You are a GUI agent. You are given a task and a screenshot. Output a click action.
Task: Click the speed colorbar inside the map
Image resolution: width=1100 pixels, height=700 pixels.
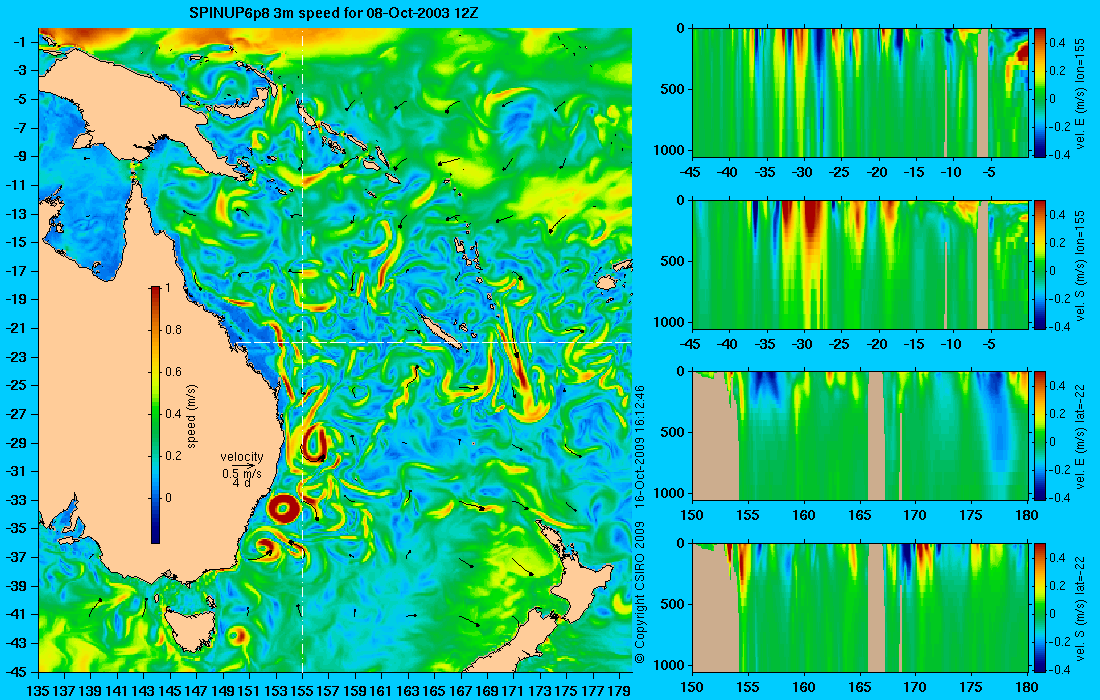tap(155, 415)
